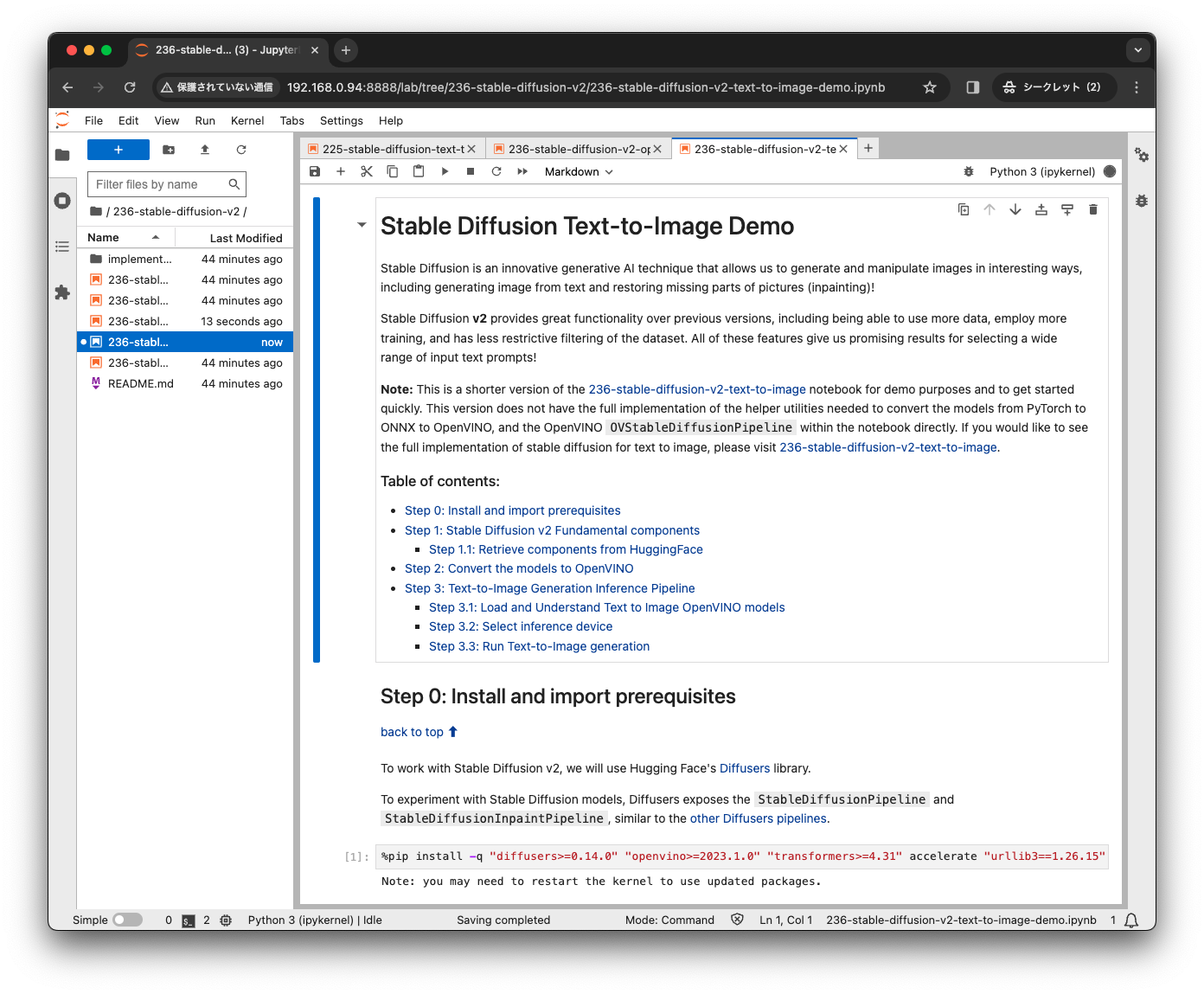This screenshot has height=994, width=1204.
Task: Open the Markdown cell type dropdown
Action: (x=579, y=171)
